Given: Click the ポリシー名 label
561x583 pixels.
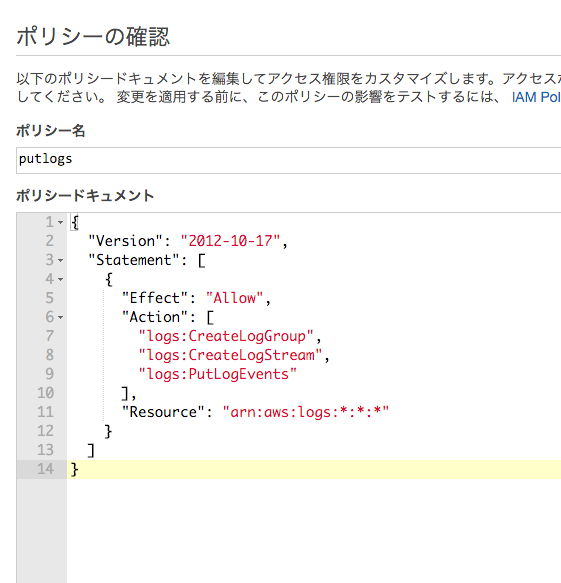Looking at the screenshot, I should pyautogui.click(x=51, y=131).
